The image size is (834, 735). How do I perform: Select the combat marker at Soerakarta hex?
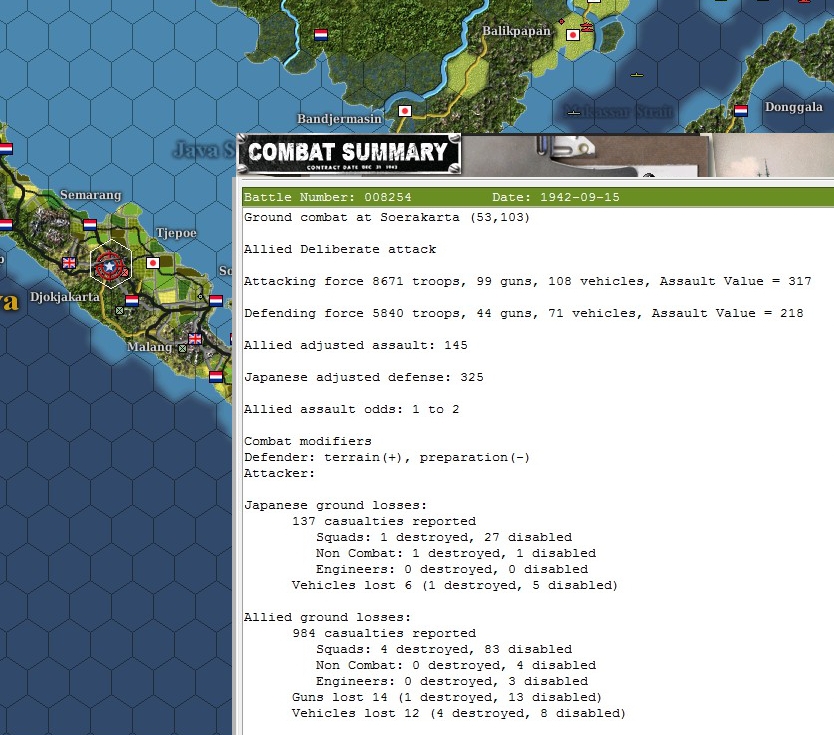point(110,265)
